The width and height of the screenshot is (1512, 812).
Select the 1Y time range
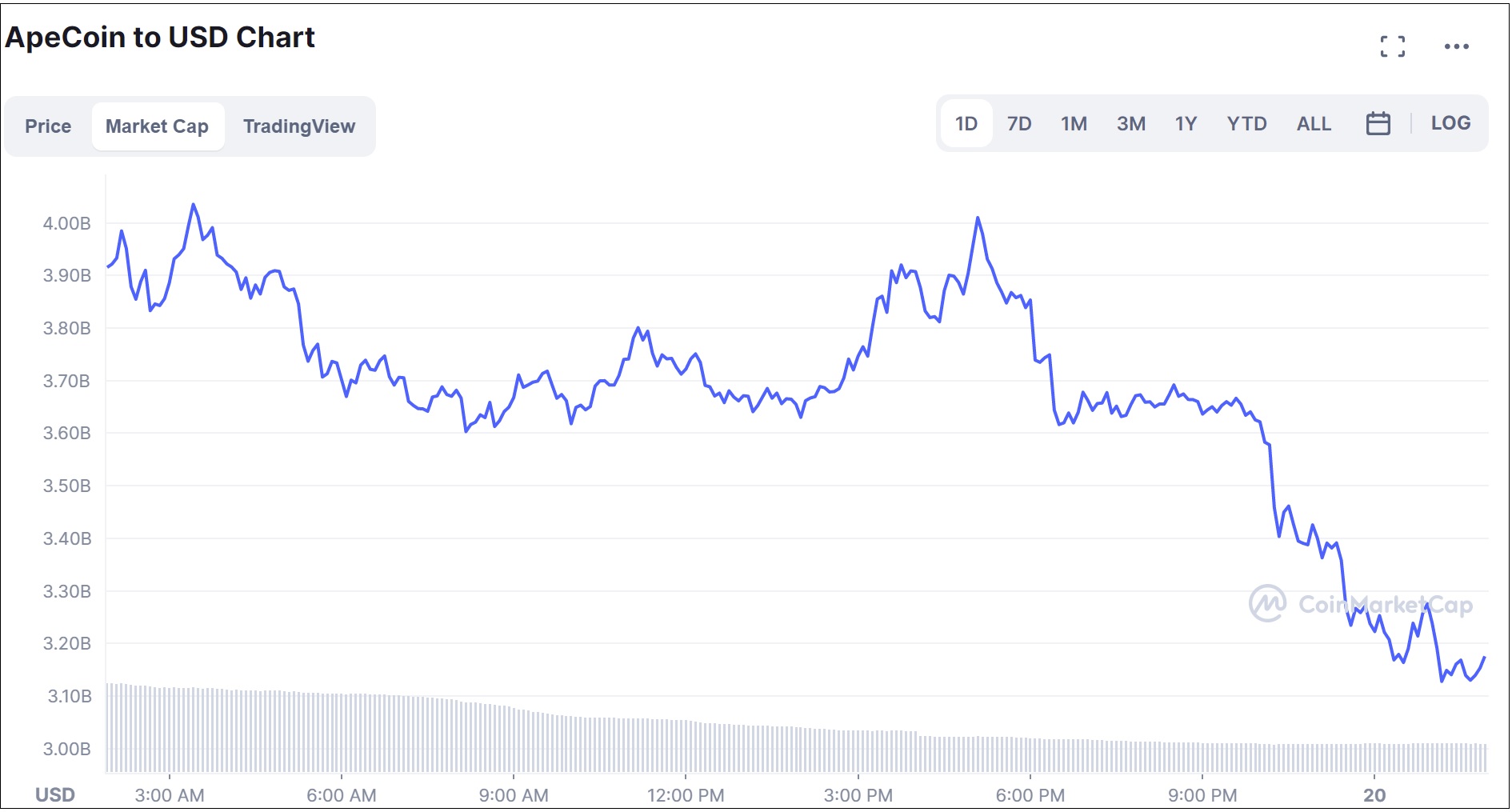coord(1185,123)
